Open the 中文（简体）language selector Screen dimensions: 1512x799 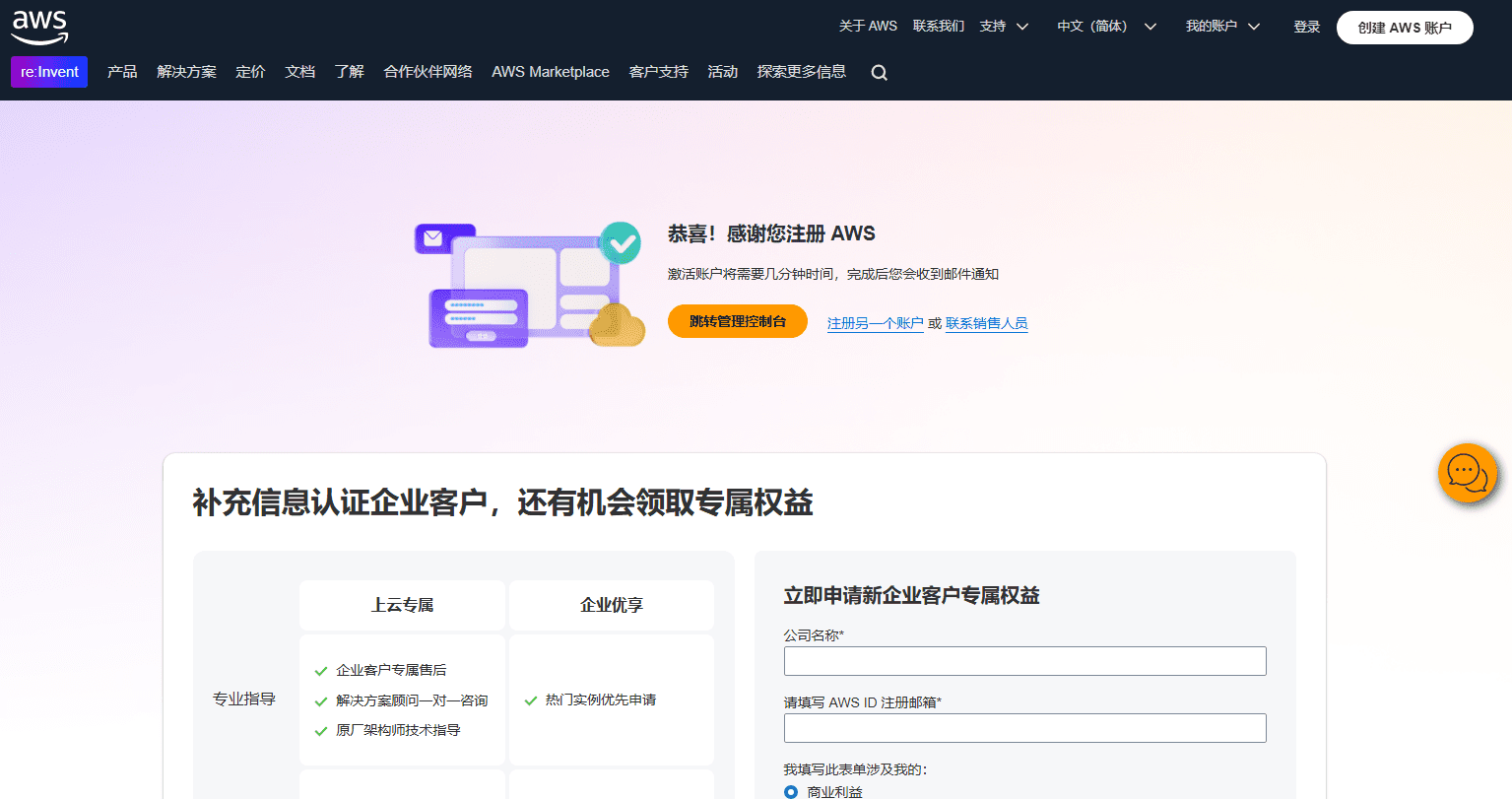[1093, 27]
